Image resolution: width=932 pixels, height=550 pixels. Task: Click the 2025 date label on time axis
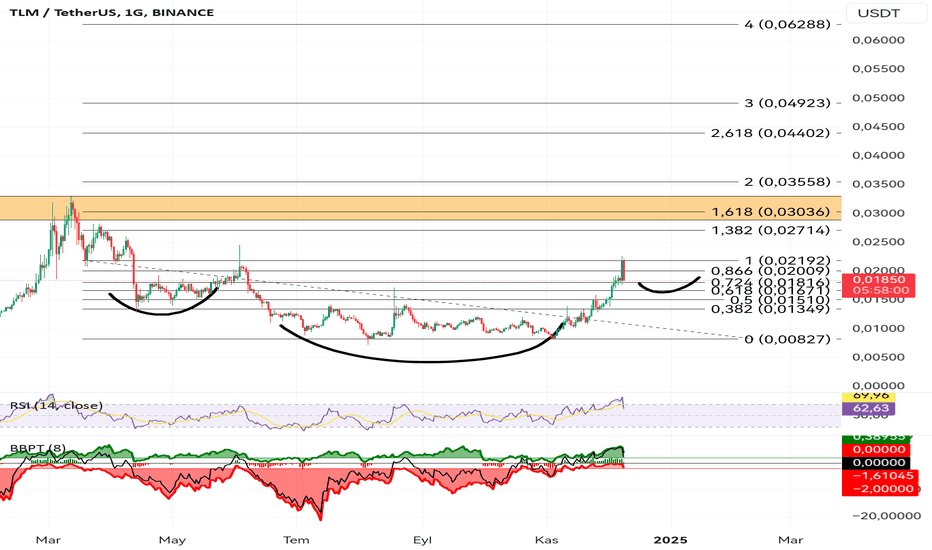(670, 540)
